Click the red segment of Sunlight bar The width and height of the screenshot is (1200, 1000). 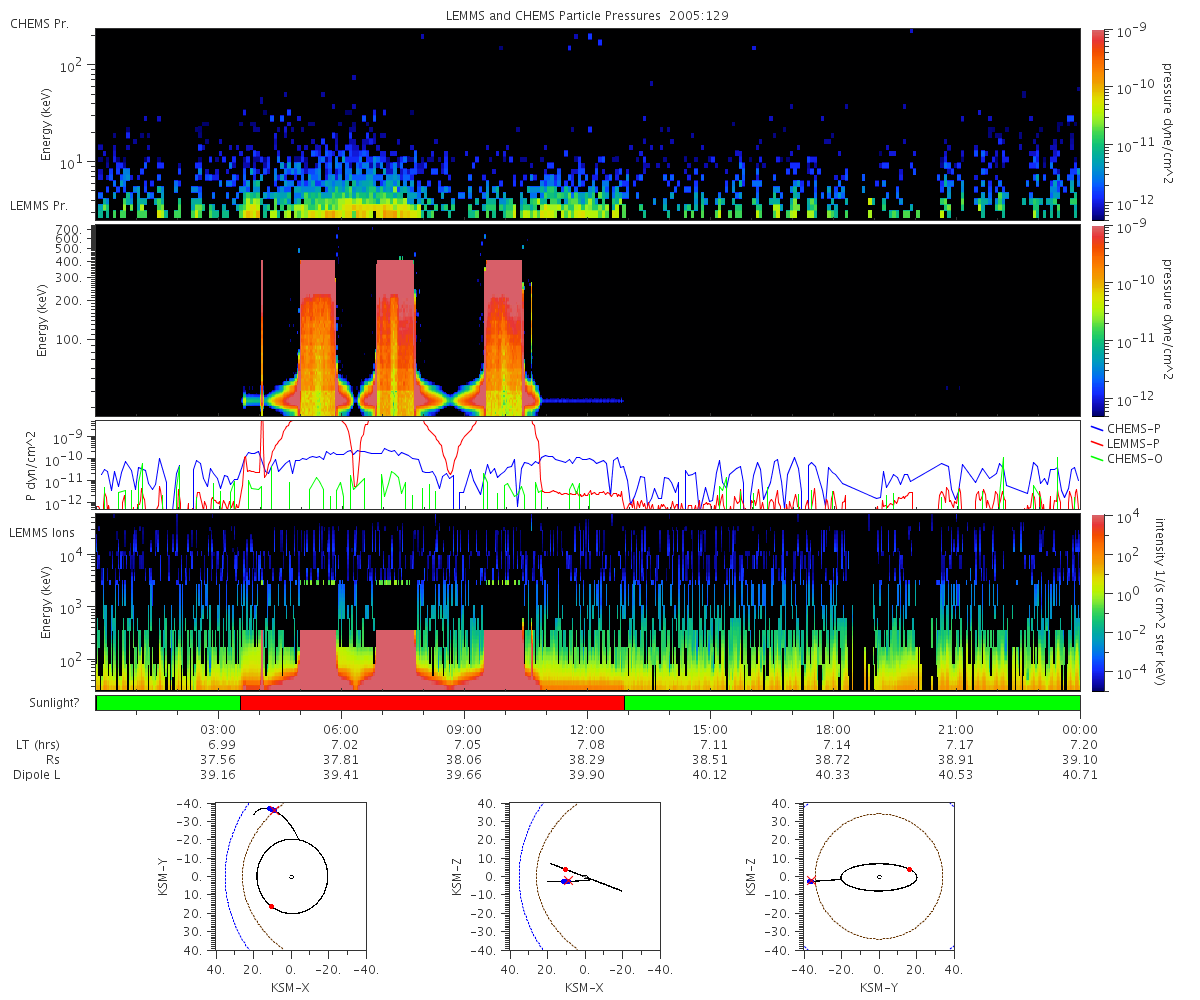432,703
